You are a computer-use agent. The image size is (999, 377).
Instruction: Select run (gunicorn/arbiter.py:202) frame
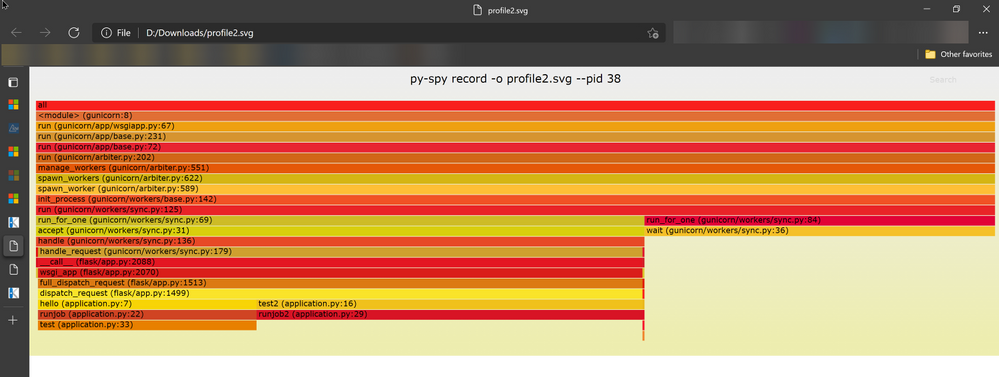click(x=515, y=157)
